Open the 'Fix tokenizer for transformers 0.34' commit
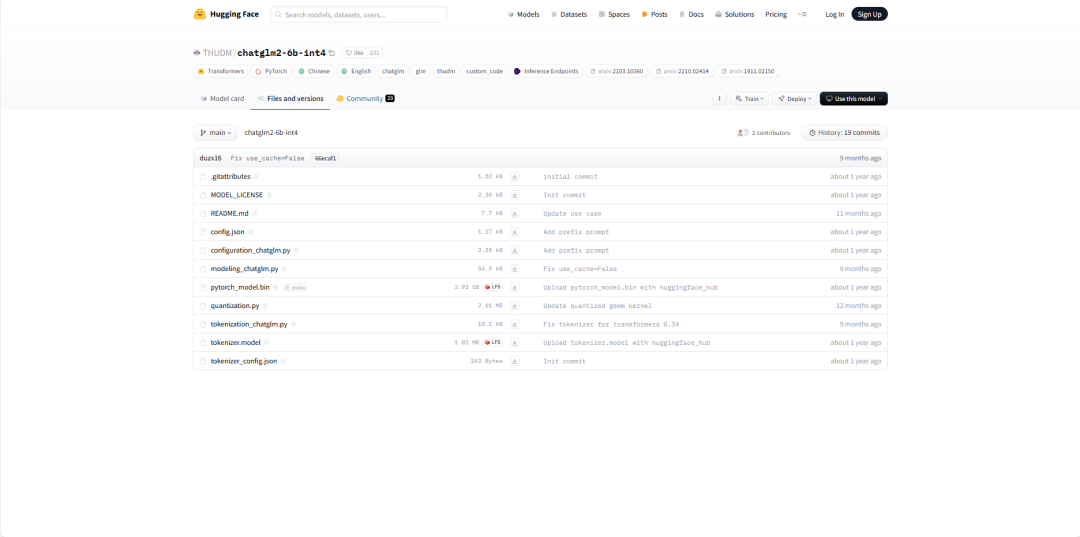 click(612, 324)
